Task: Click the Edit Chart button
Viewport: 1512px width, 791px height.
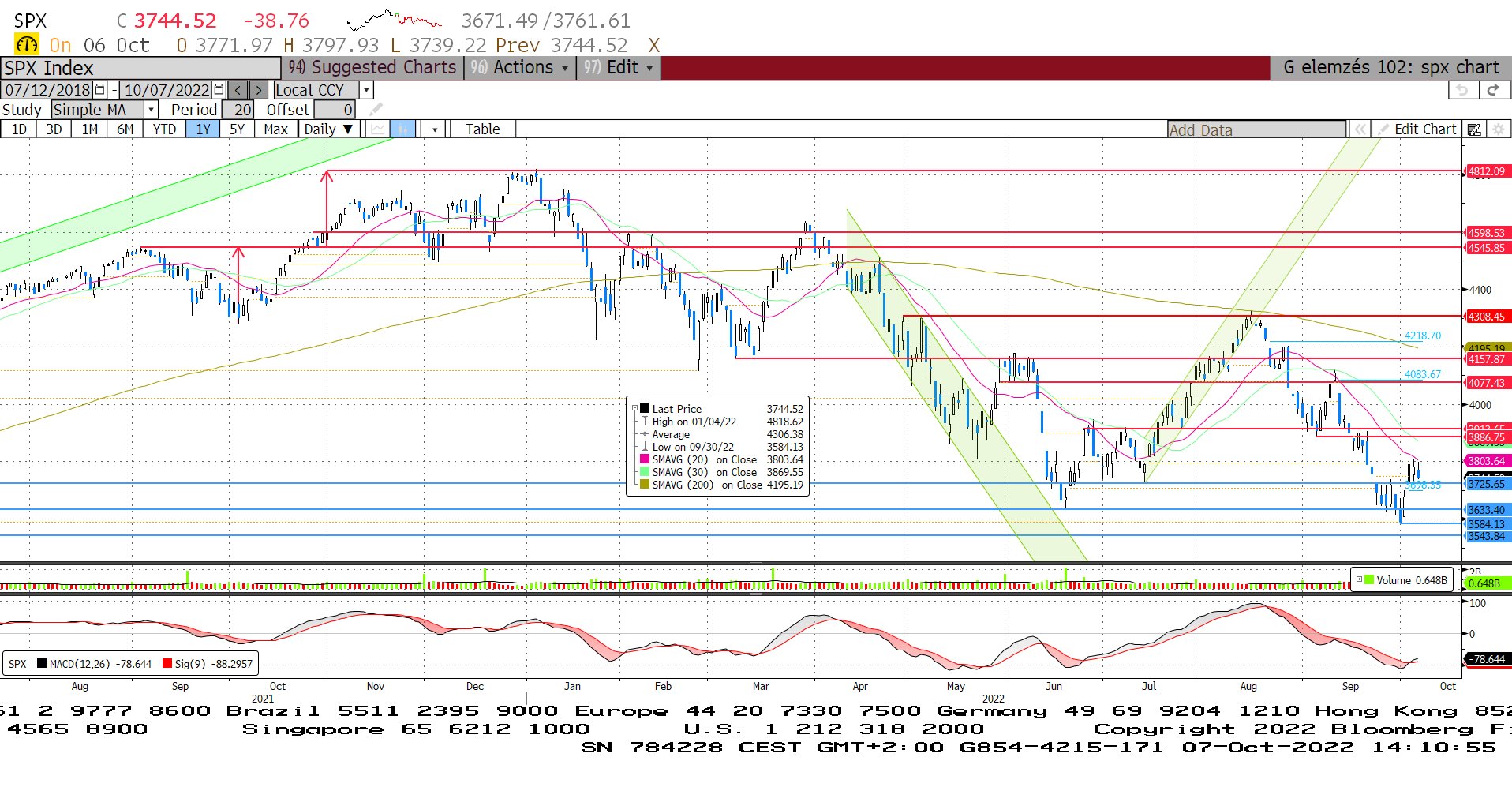Action: click(1417, 129)
